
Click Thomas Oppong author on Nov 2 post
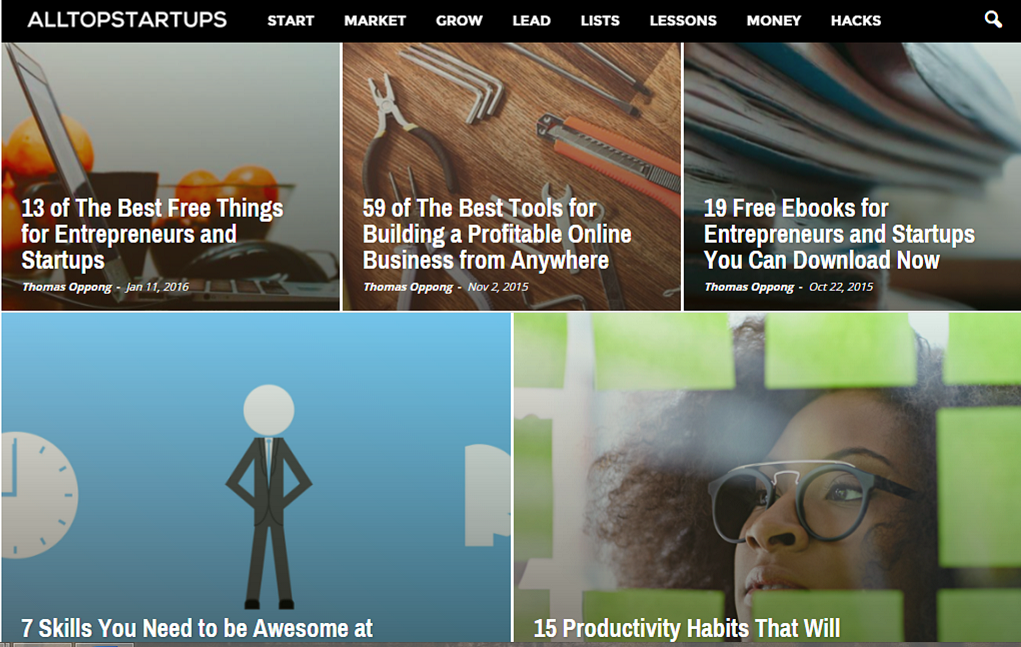pos(407,287)
